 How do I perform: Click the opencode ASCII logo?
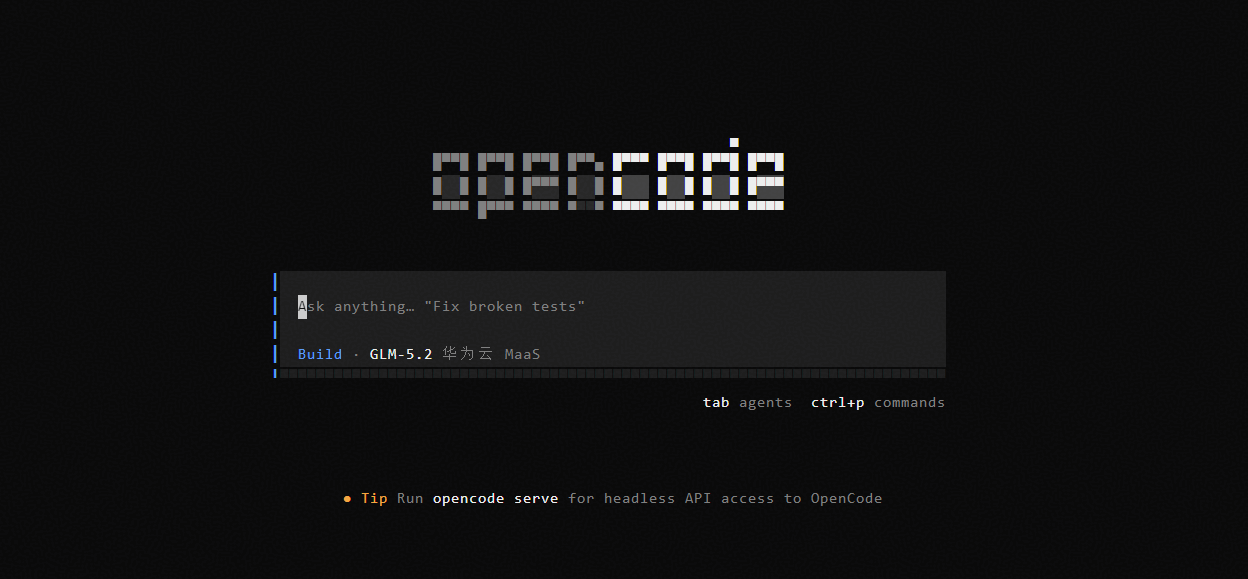click(x=608, y=178)
